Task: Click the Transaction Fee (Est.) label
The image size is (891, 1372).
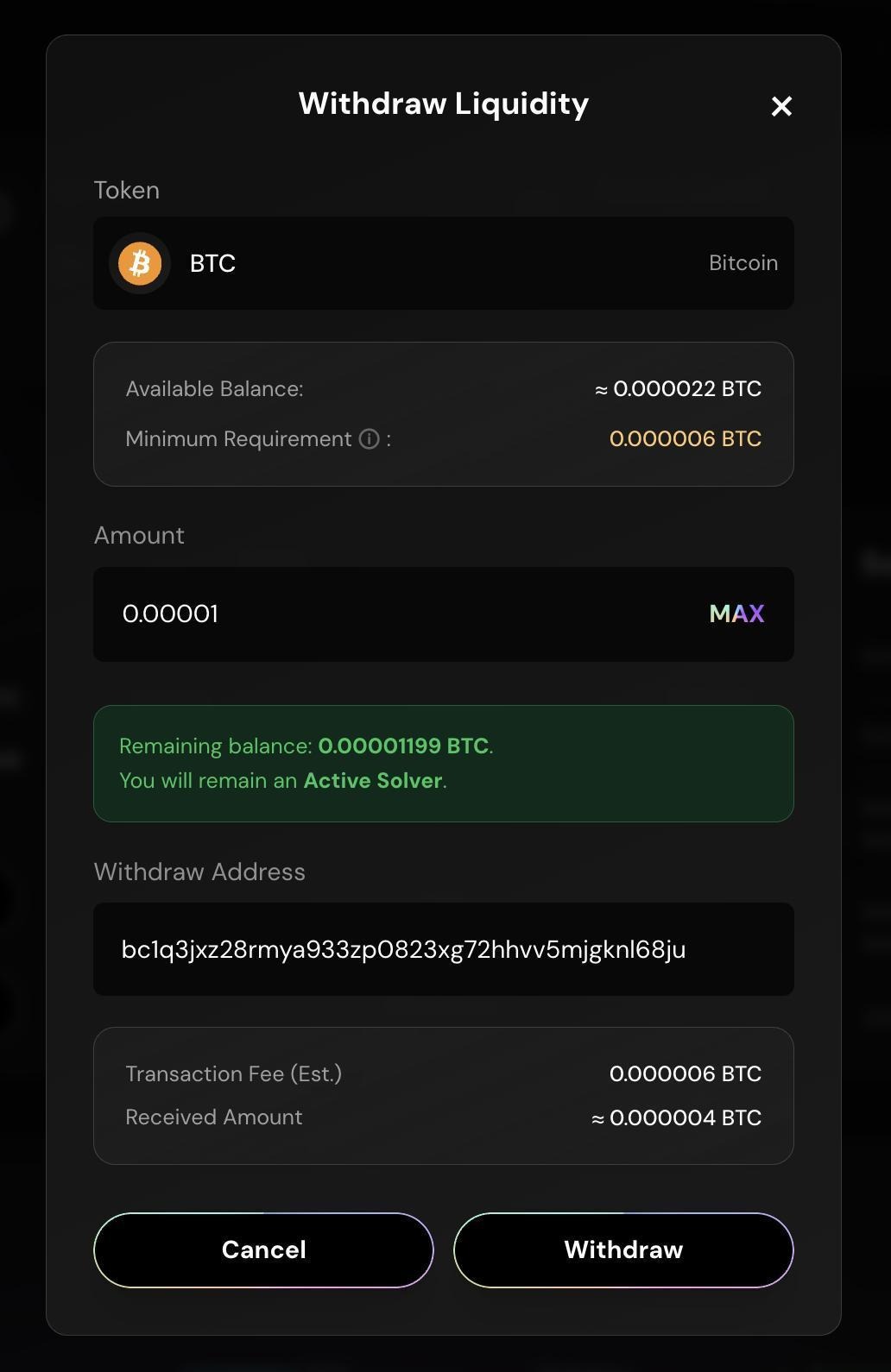Action: point(234,1073)
